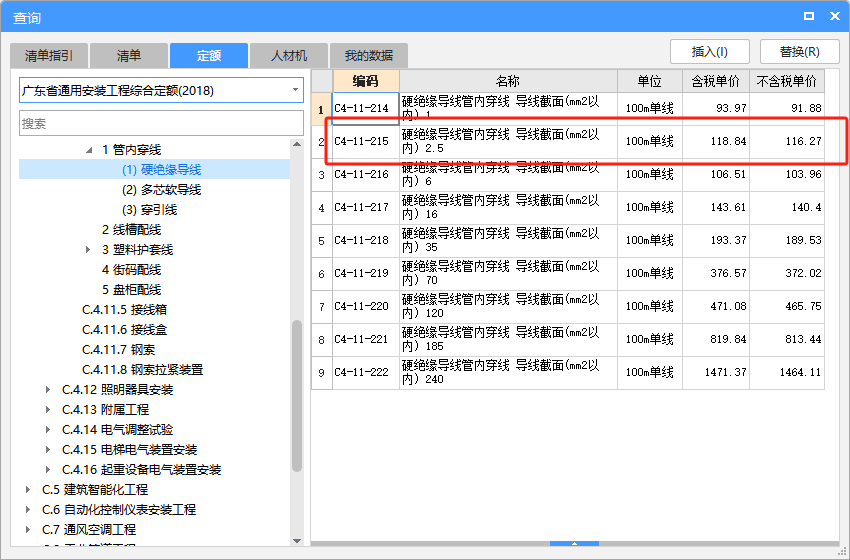This screenshot has height=560, width=850.
Task: Switch to the 清单指引 tab
Action: pyautogui.click(x=49, y=56)
